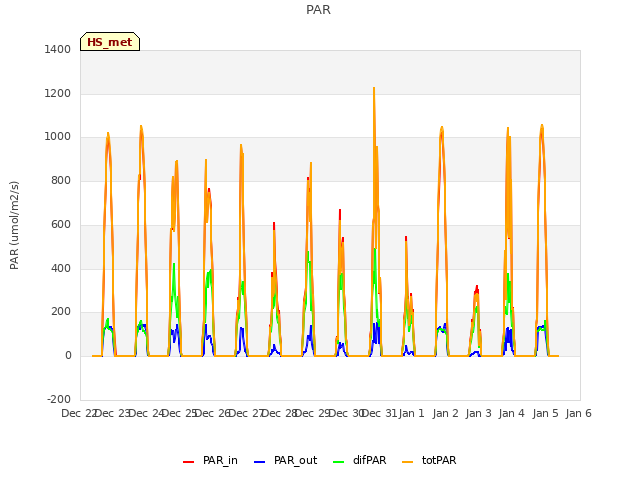Click the Jan 2 x-axis label

coord(445,413)
